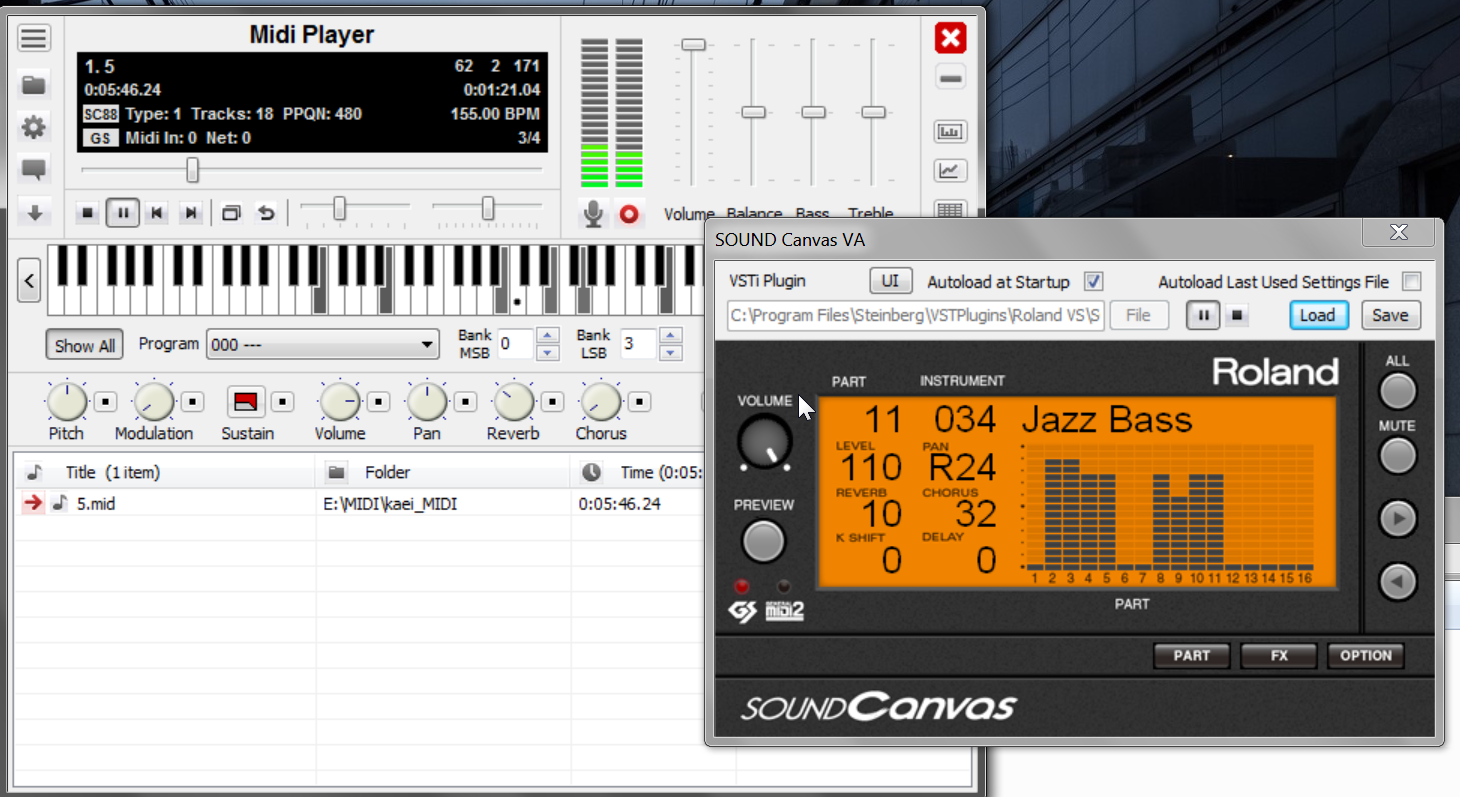Toggle the Show All button
This screenshot has width=1460, height=797.
(85, 346)
